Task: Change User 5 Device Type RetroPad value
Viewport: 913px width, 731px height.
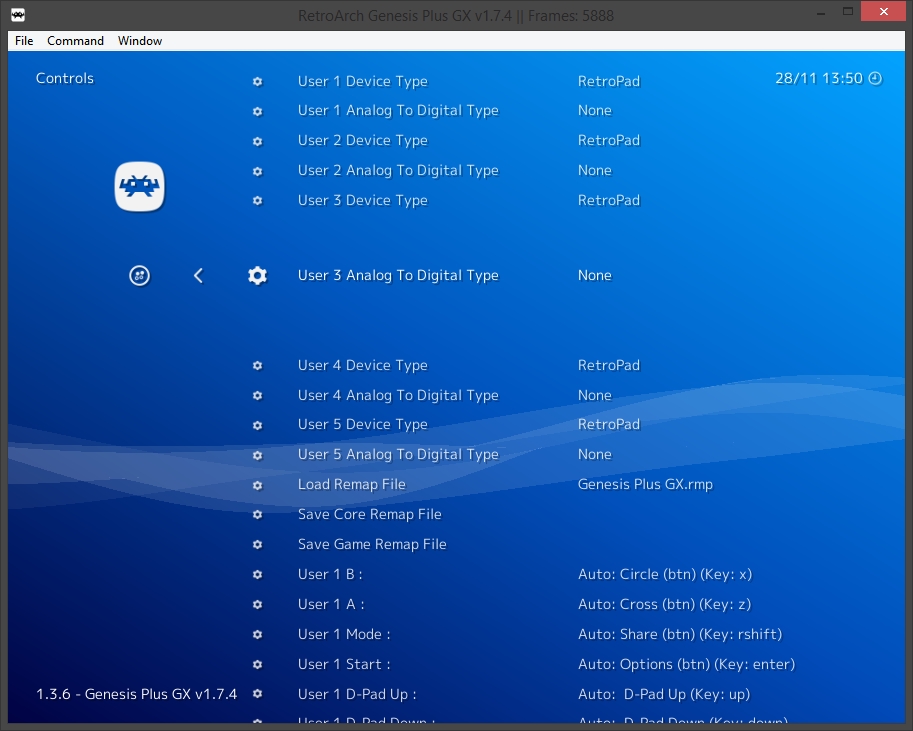Action: pyautogui.click(x=608, y=425)
